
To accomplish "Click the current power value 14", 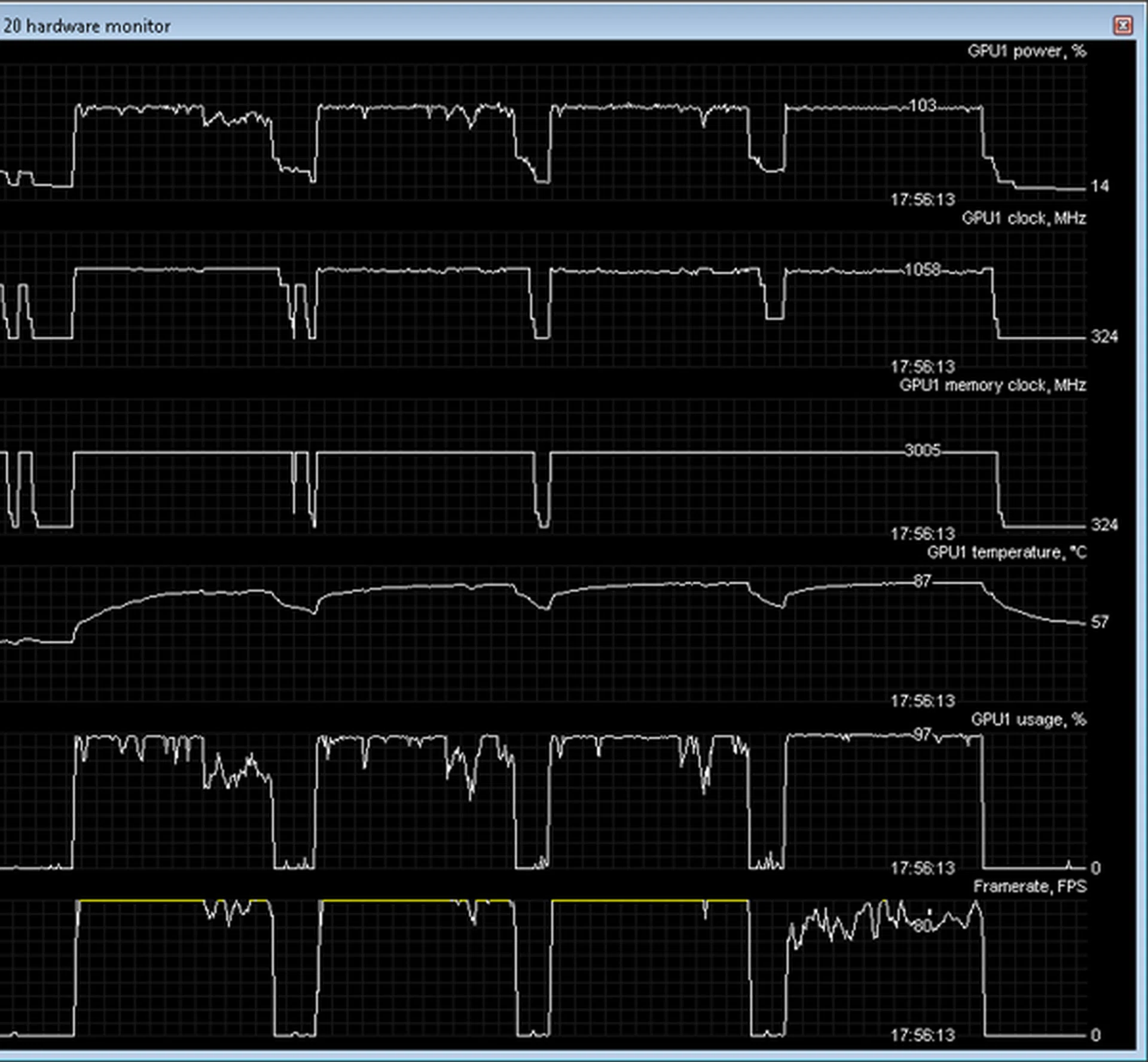I will tap(1100, 187).
